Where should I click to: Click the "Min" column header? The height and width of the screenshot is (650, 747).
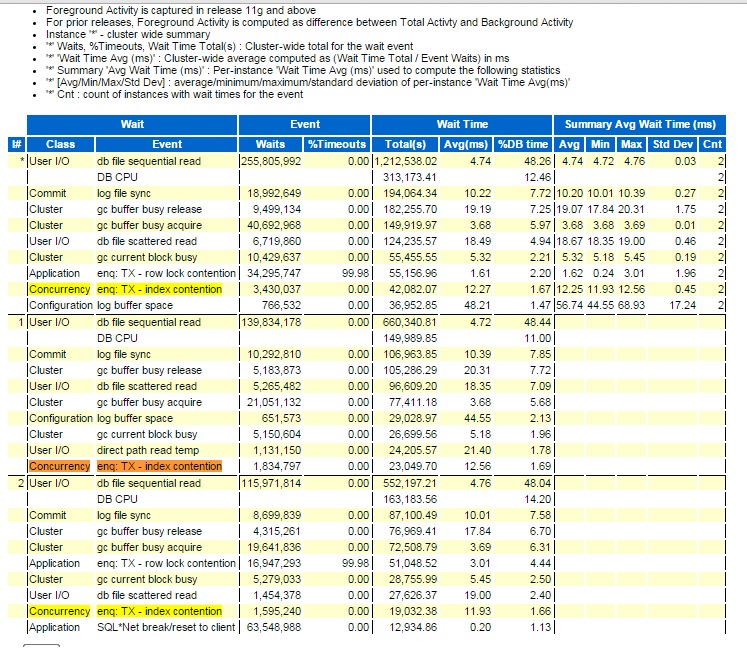(603, 144)
